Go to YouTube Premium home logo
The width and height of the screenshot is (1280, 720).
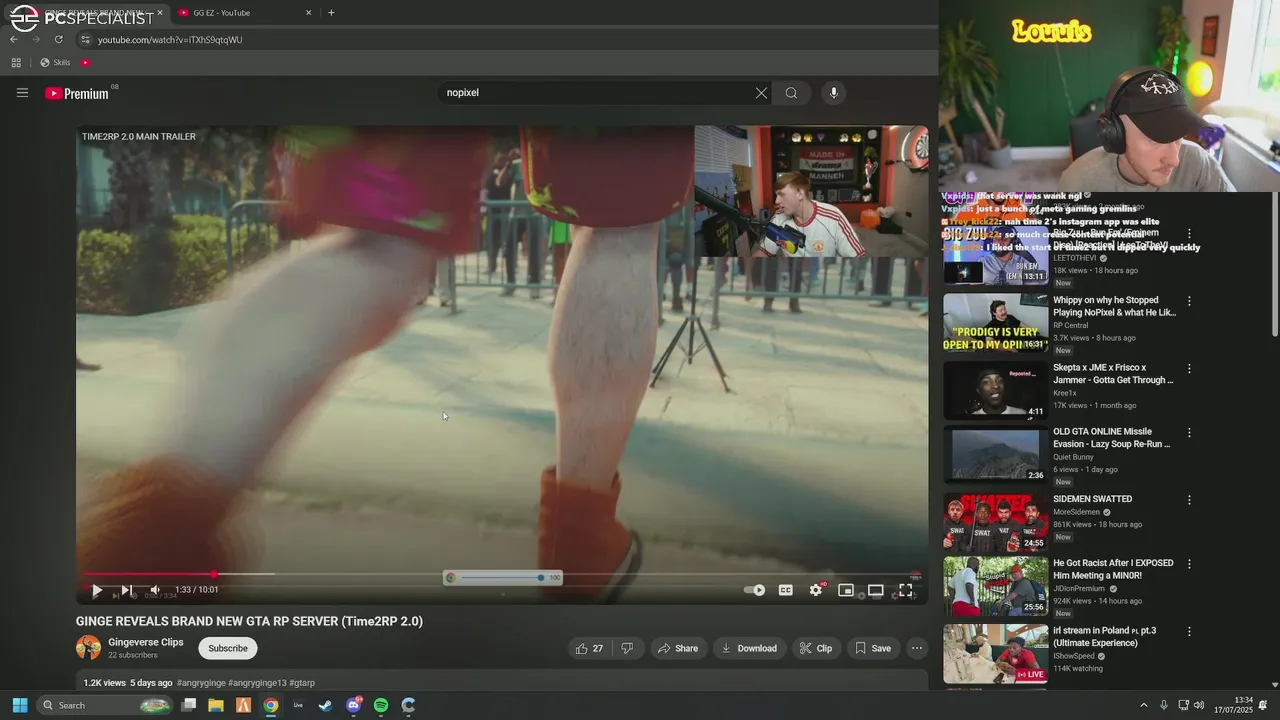coord(77,93)
